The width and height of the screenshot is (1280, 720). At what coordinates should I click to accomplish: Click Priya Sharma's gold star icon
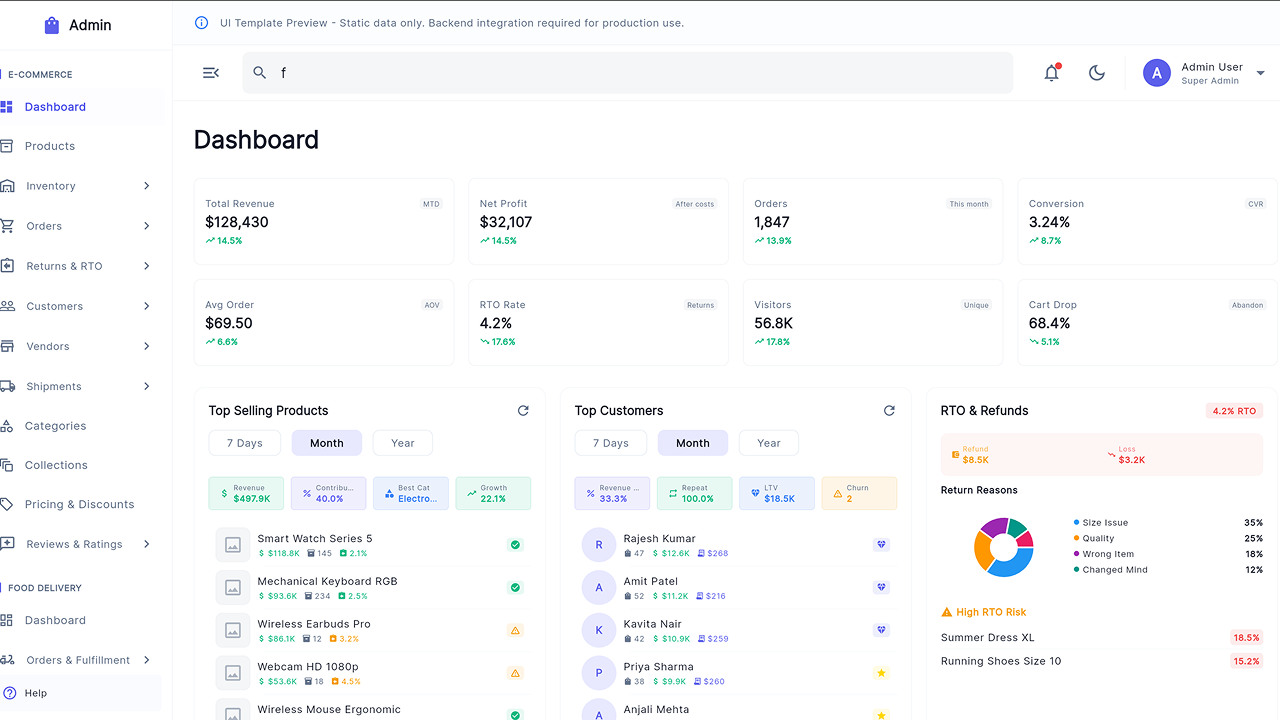(x=881, y=673)
